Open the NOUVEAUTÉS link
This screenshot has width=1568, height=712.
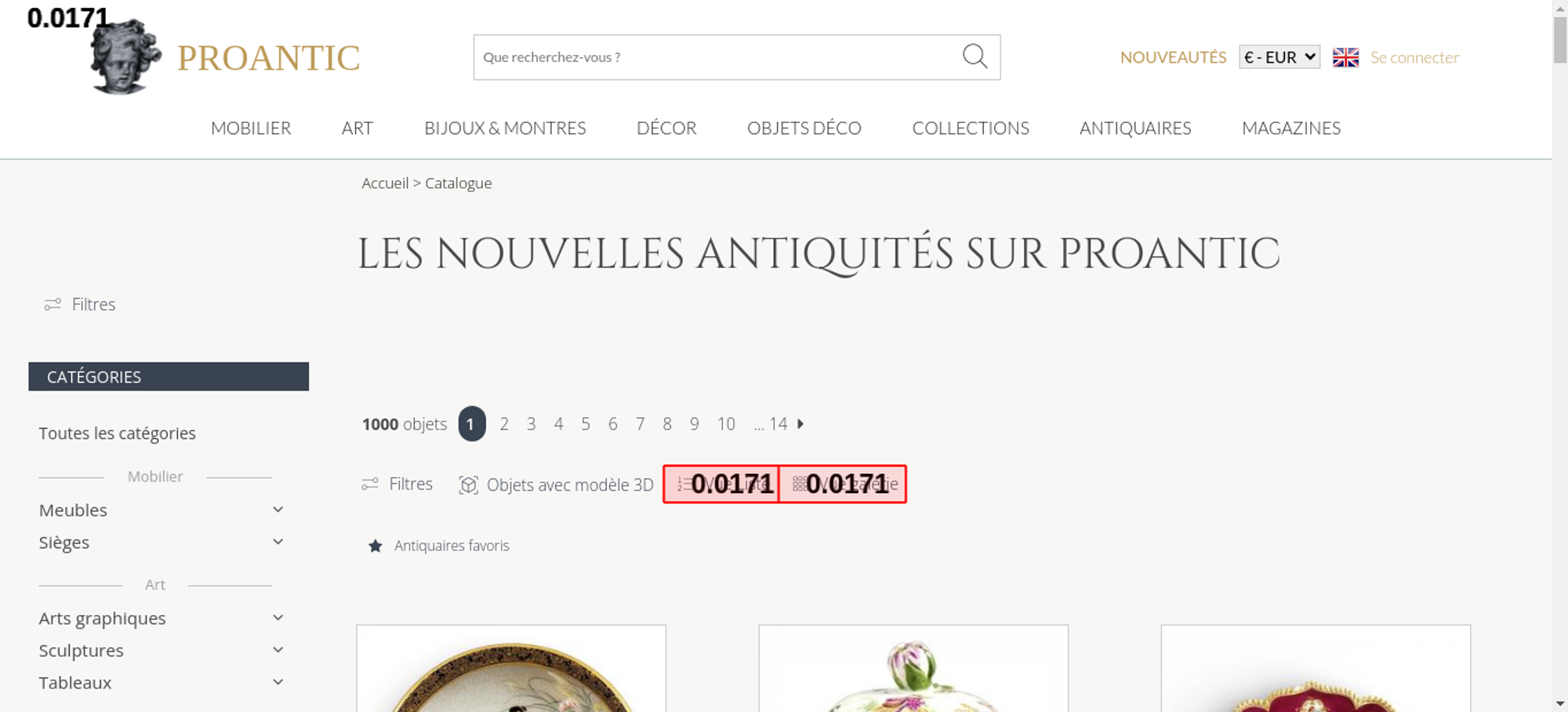click(1173, 57)
